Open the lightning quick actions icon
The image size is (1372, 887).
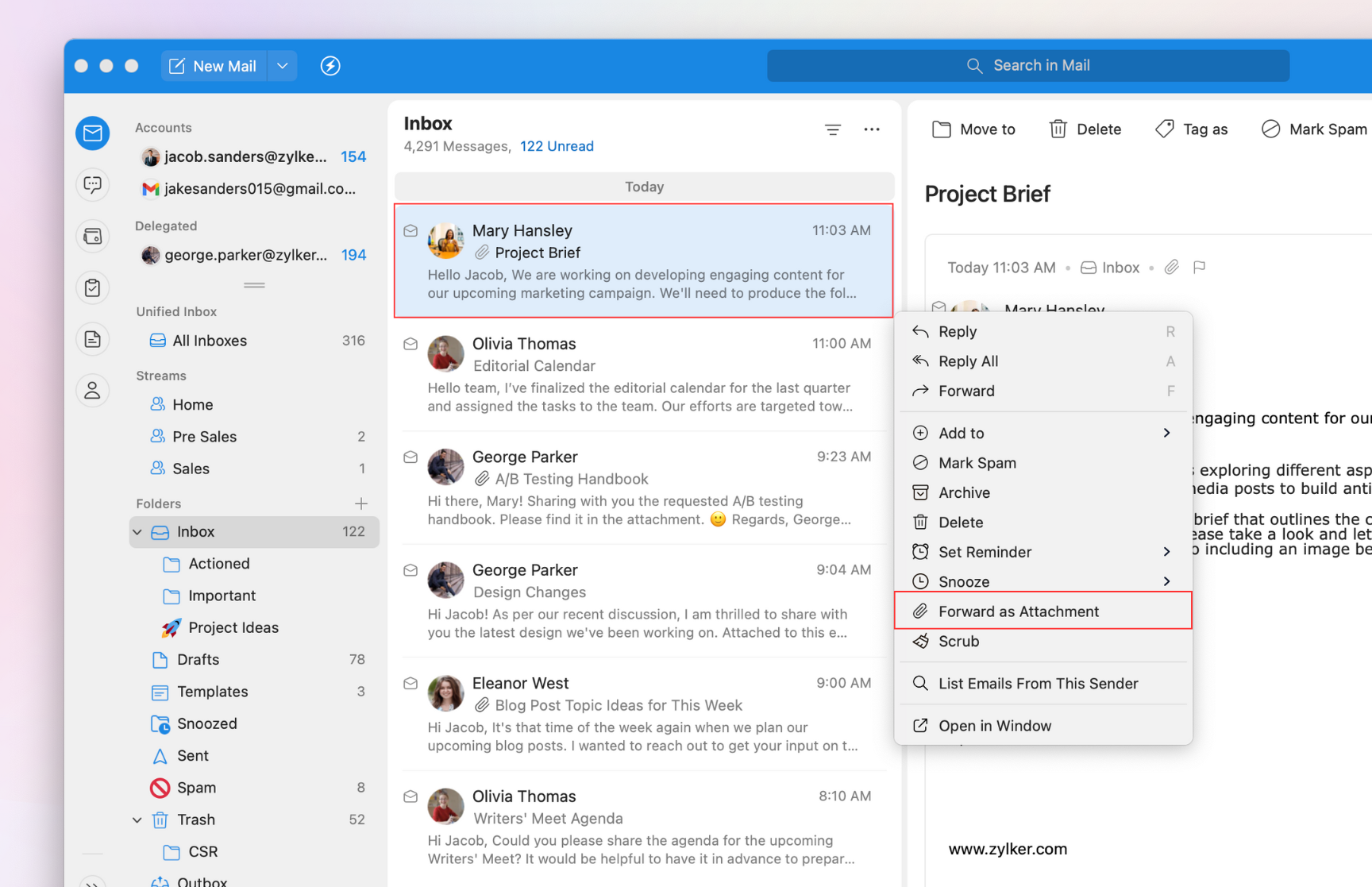[x=330, y=66]
